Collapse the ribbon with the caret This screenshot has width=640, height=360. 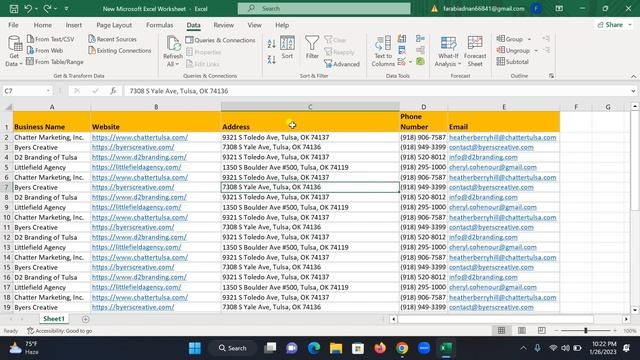click(633, 76)
